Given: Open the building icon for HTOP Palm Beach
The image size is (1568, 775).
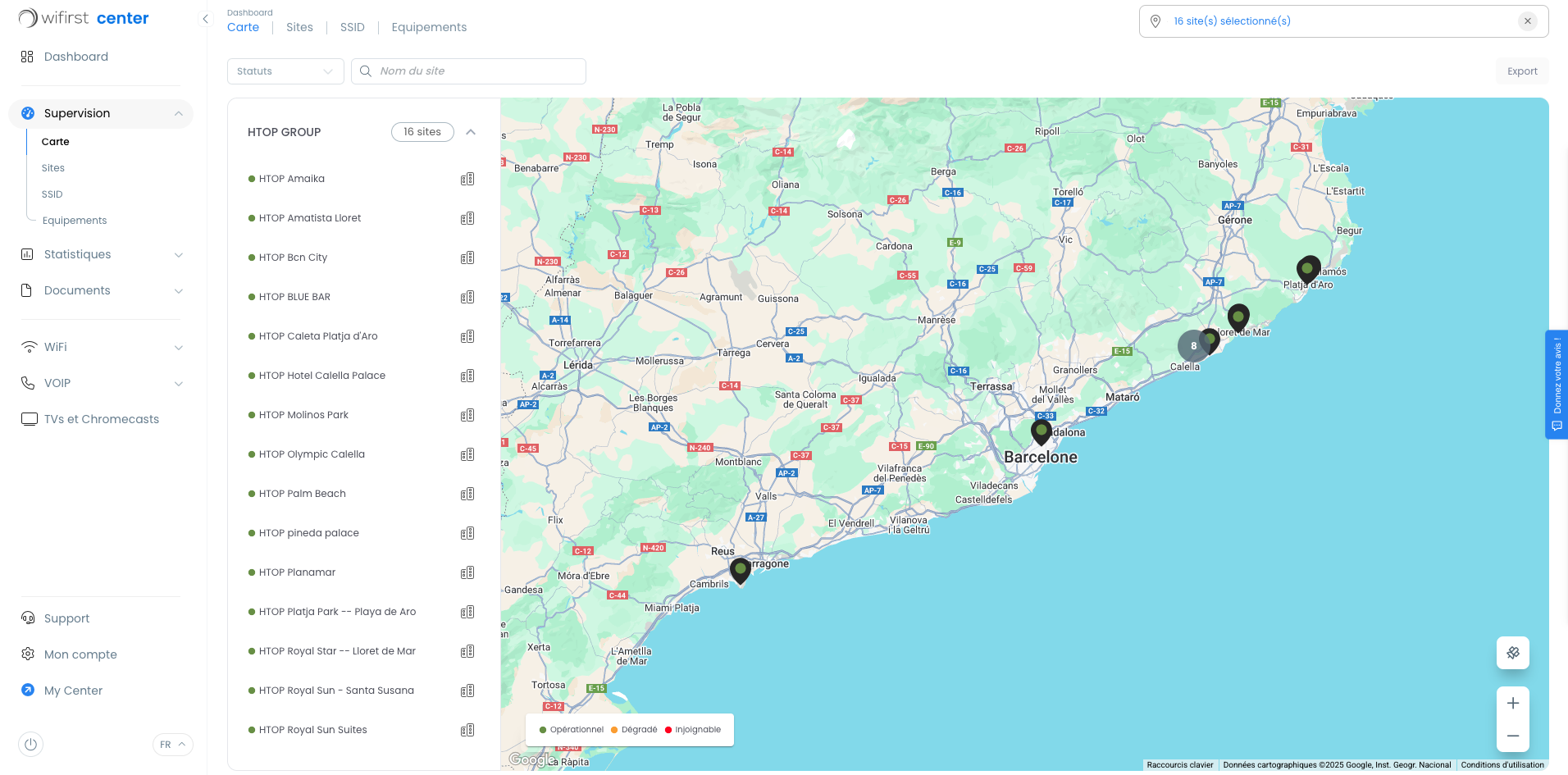Looking at the screenshot, I should click(x=467, y=494).
